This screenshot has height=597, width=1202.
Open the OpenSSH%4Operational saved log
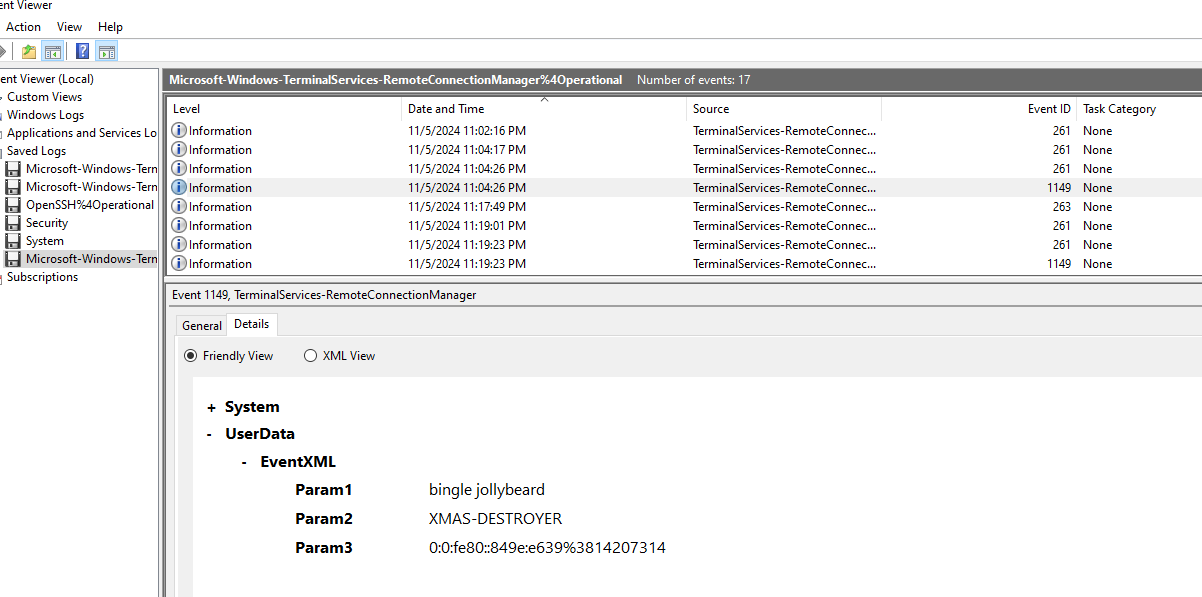coord(90,205)
